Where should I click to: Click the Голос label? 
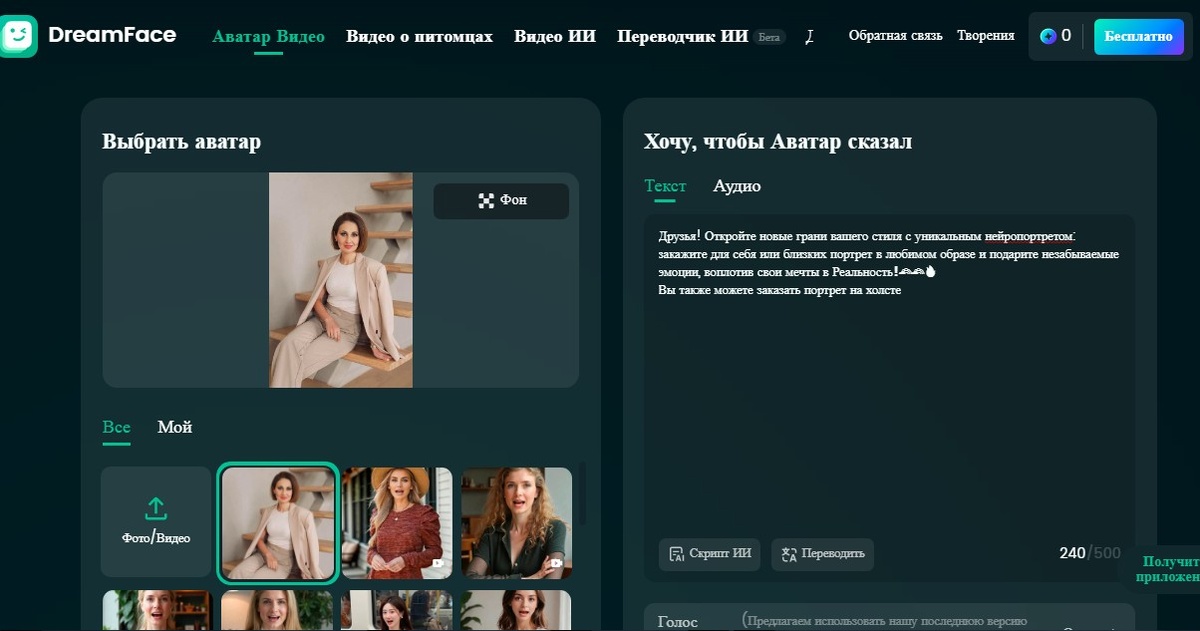678,621
